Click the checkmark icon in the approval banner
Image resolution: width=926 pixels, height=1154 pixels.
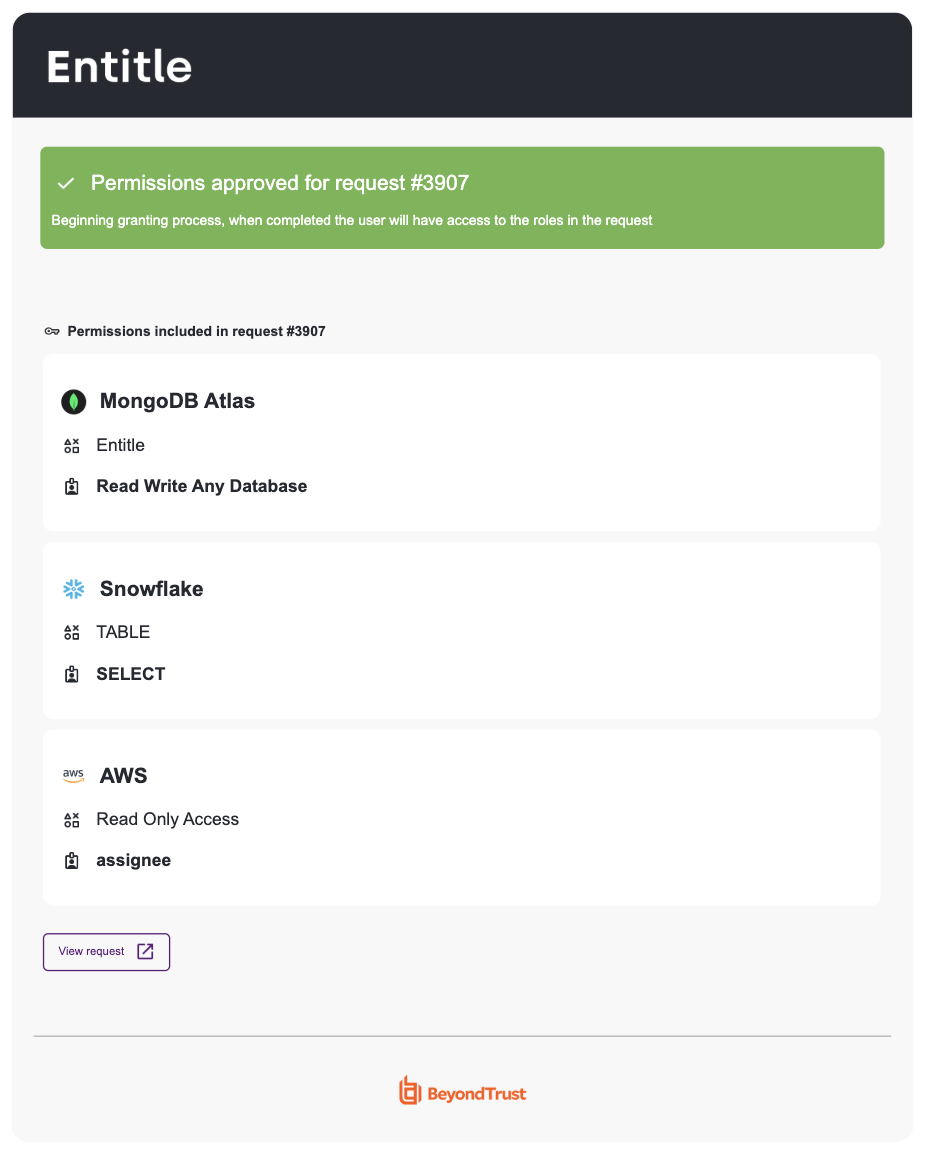(x=66, y=183)
